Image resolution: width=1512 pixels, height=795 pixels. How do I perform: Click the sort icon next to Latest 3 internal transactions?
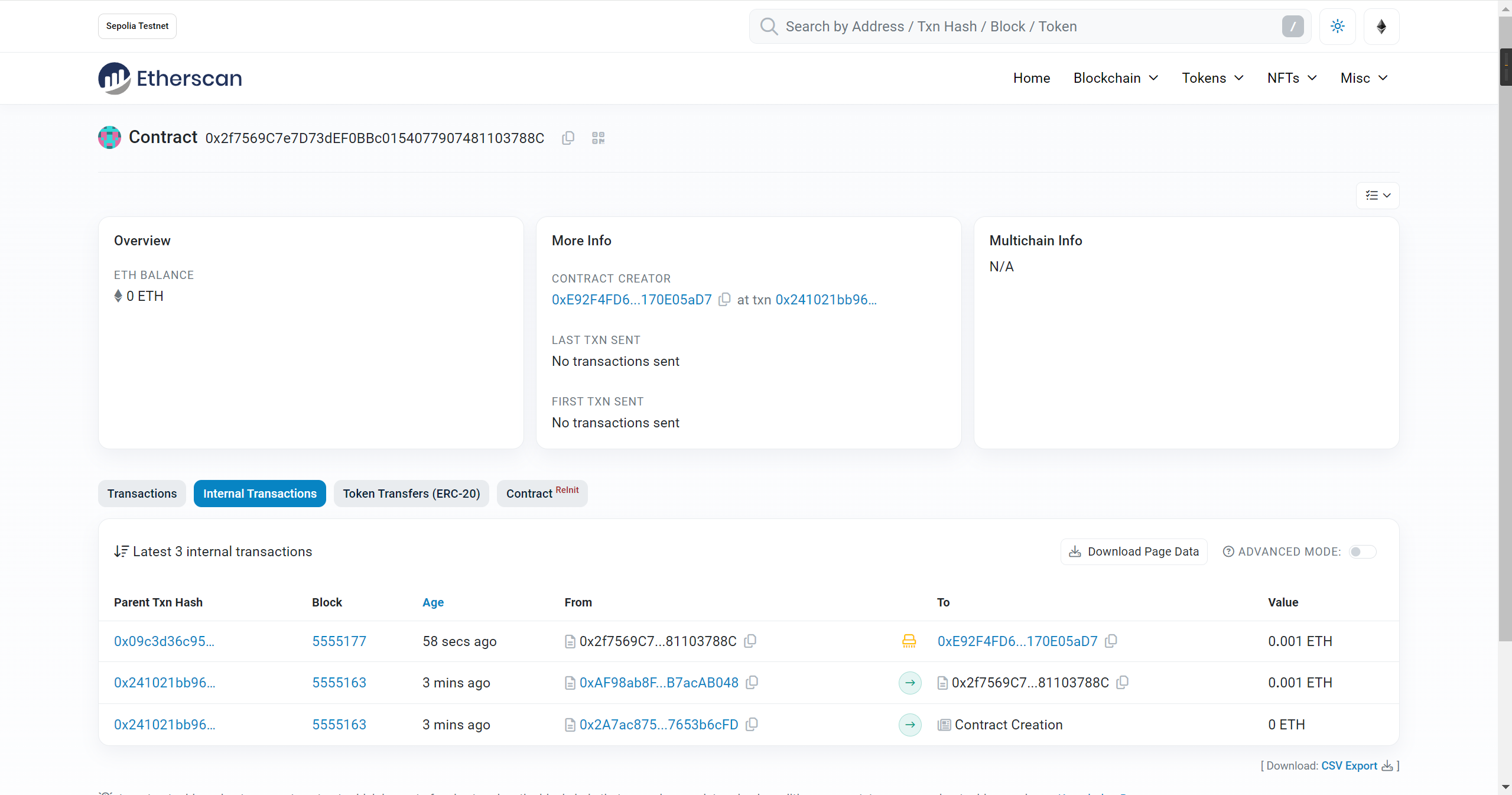tap(121, 551)
